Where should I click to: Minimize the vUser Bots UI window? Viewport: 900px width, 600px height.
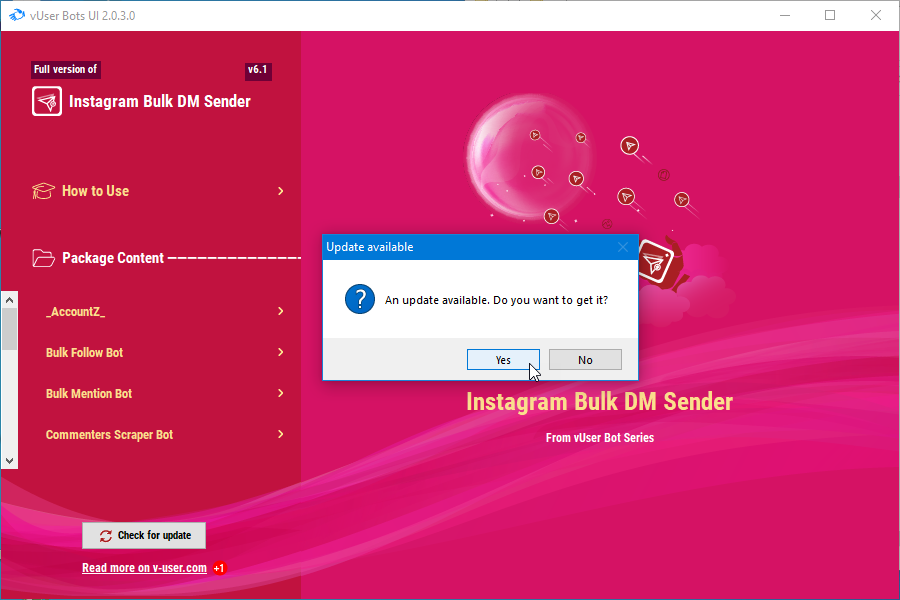click(785, 16)
